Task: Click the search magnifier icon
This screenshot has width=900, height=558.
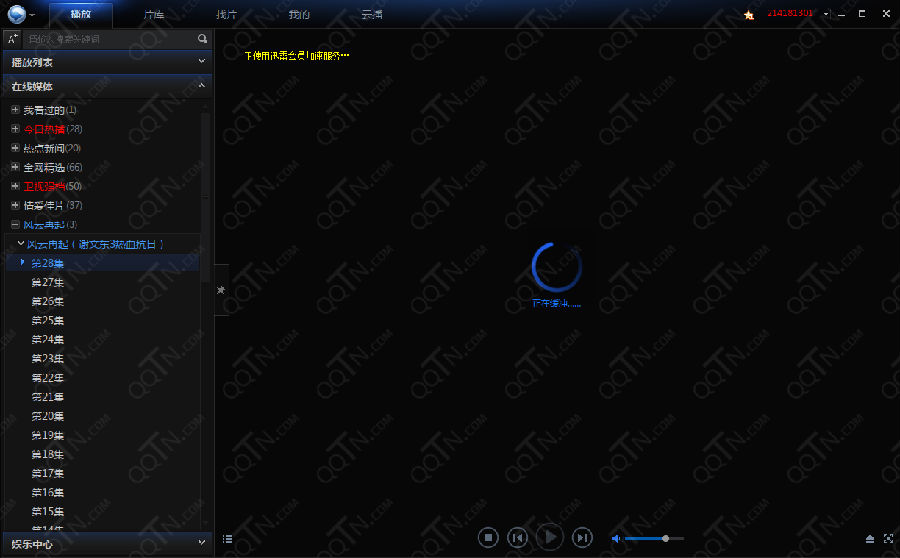Action: point(202,38)
